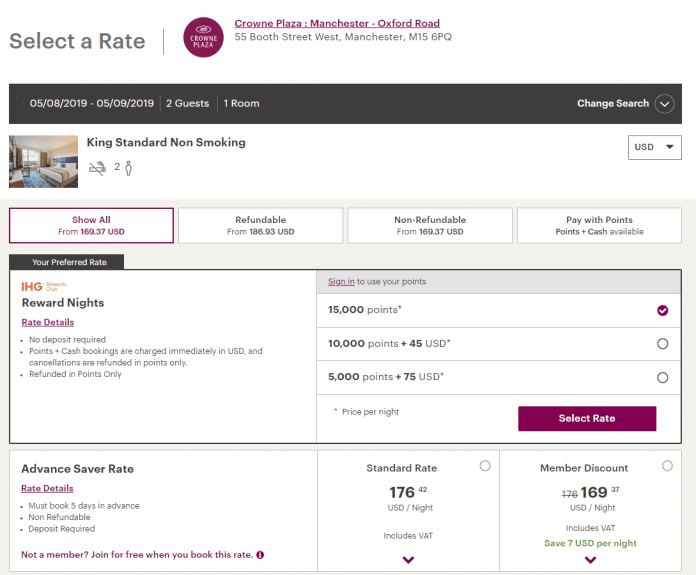Screen dimensions: 696x575
Task: Click the Crowne Plaza logo badge
Action: pyautogui.click(x=203, y=37)
